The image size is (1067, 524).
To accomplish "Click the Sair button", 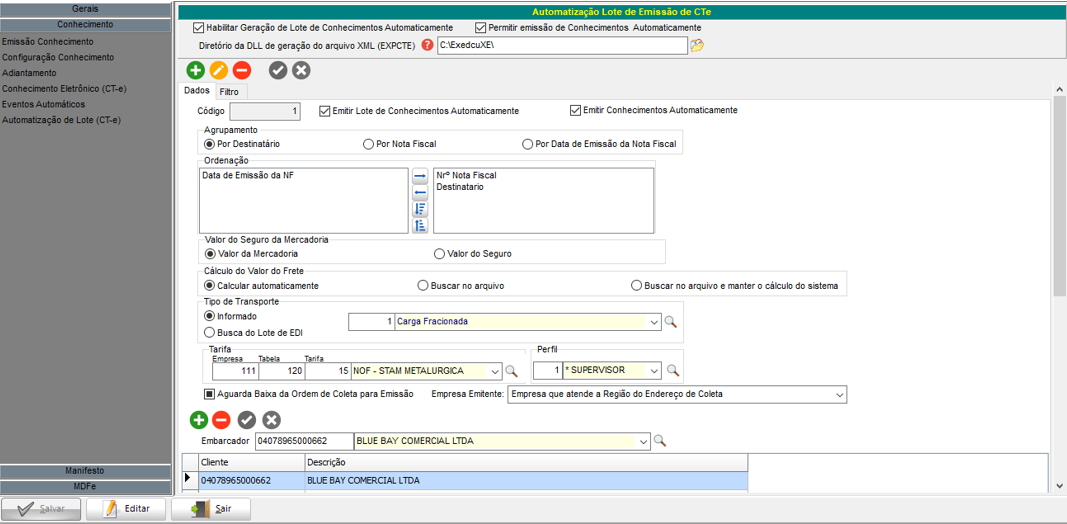I will (x=211, y=509).
